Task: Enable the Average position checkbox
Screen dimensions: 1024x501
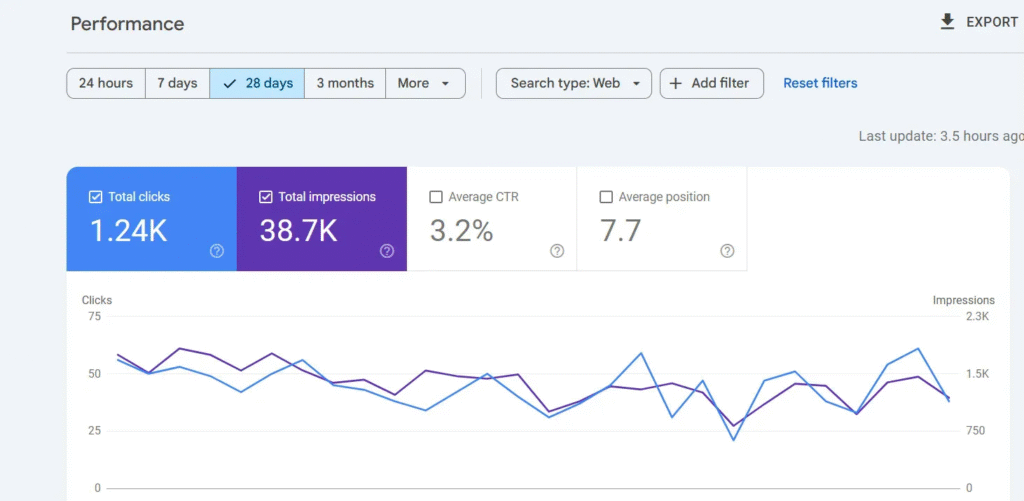Action: pyautogui.click(x=606, y=197)
